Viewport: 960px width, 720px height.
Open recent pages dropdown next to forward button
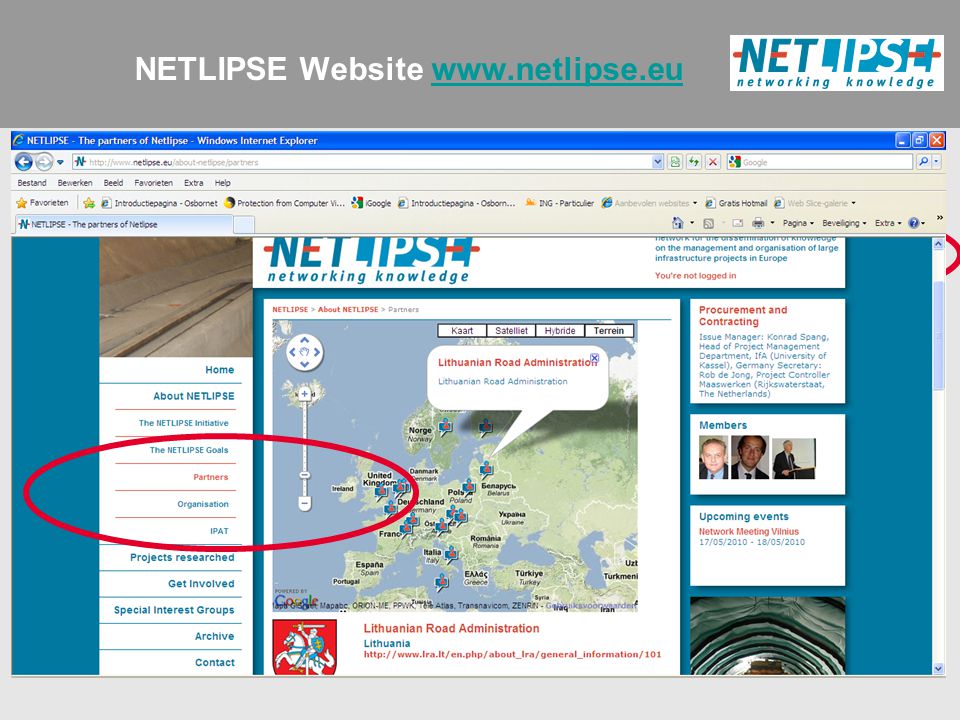[x=60, y=162]
